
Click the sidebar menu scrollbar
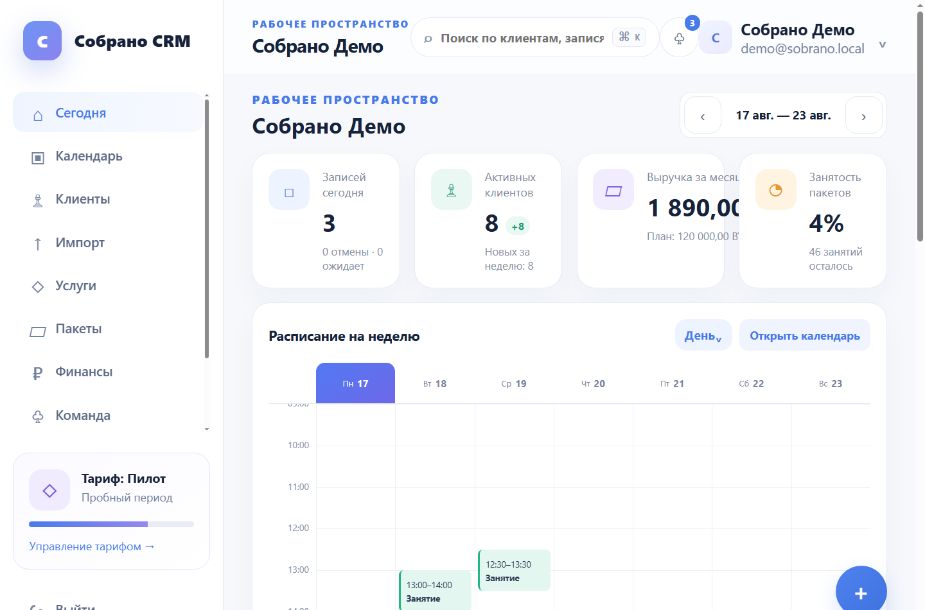[x=206, y=228]
